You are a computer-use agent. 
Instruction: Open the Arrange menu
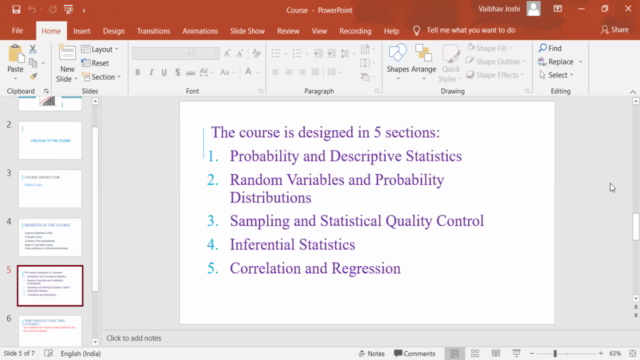(423, 61)
